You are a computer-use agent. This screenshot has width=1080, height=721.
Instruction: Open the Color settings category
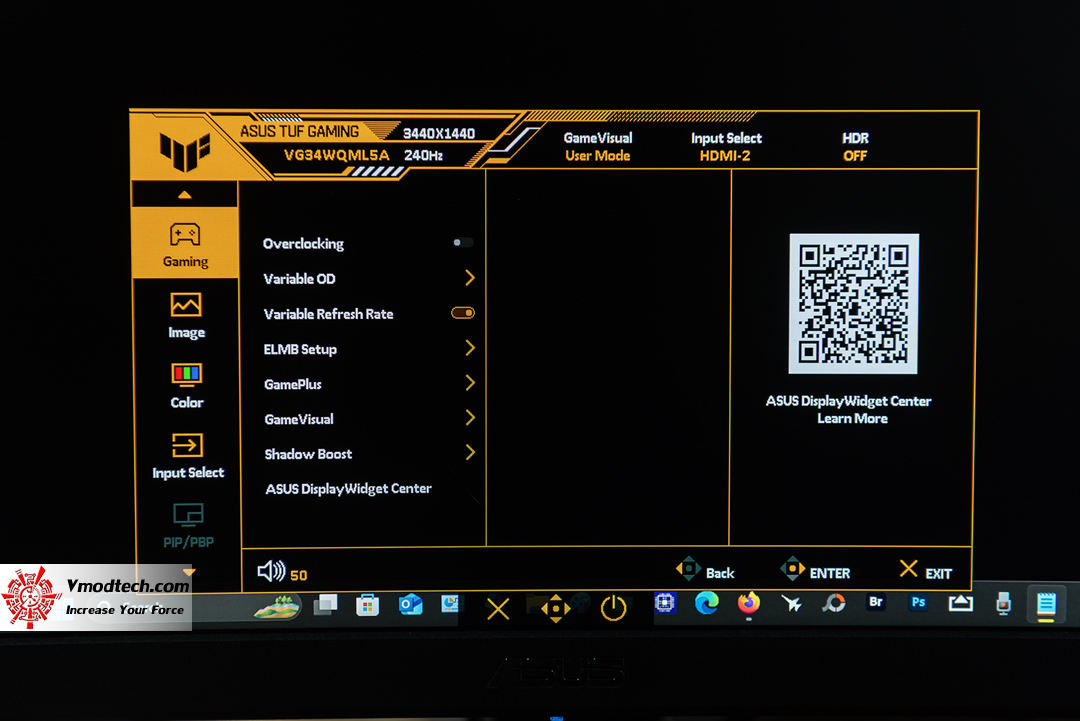click(187, 386)
